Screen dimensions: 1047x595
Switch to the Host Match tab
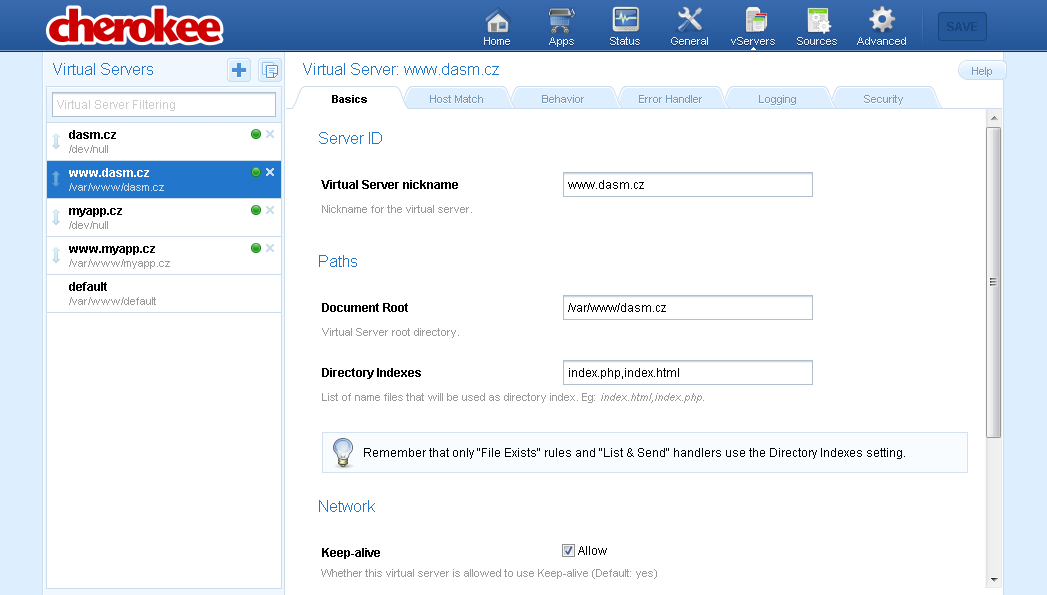tap(456, 99)
